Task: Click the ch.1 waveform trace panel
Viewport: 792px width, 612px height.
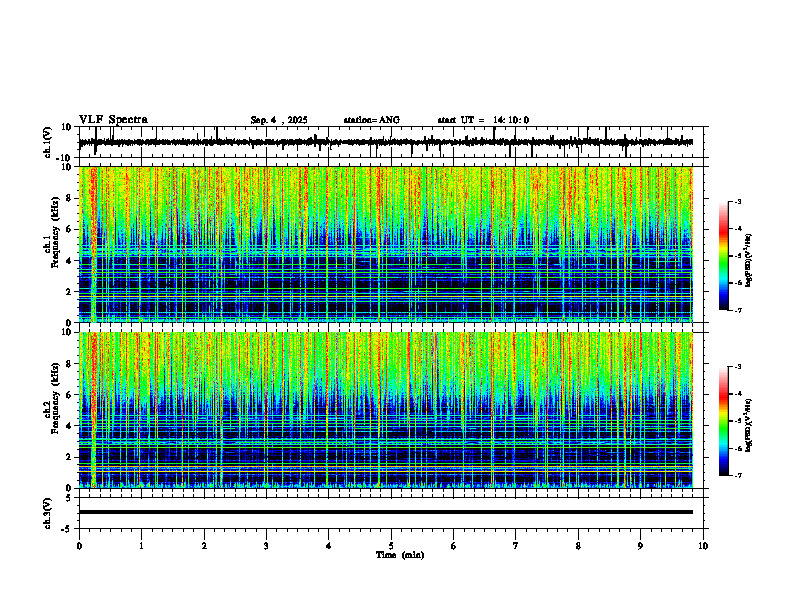Action: pyautogui.click(x=393, y=142)
